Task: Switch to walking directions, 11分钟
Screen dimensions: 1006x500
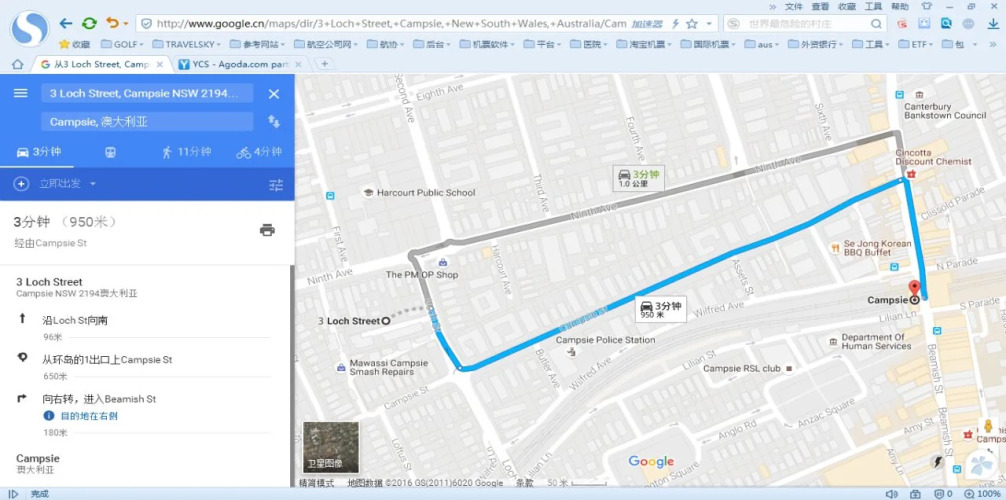Action: pyautogui.click(x=186, y=152)
